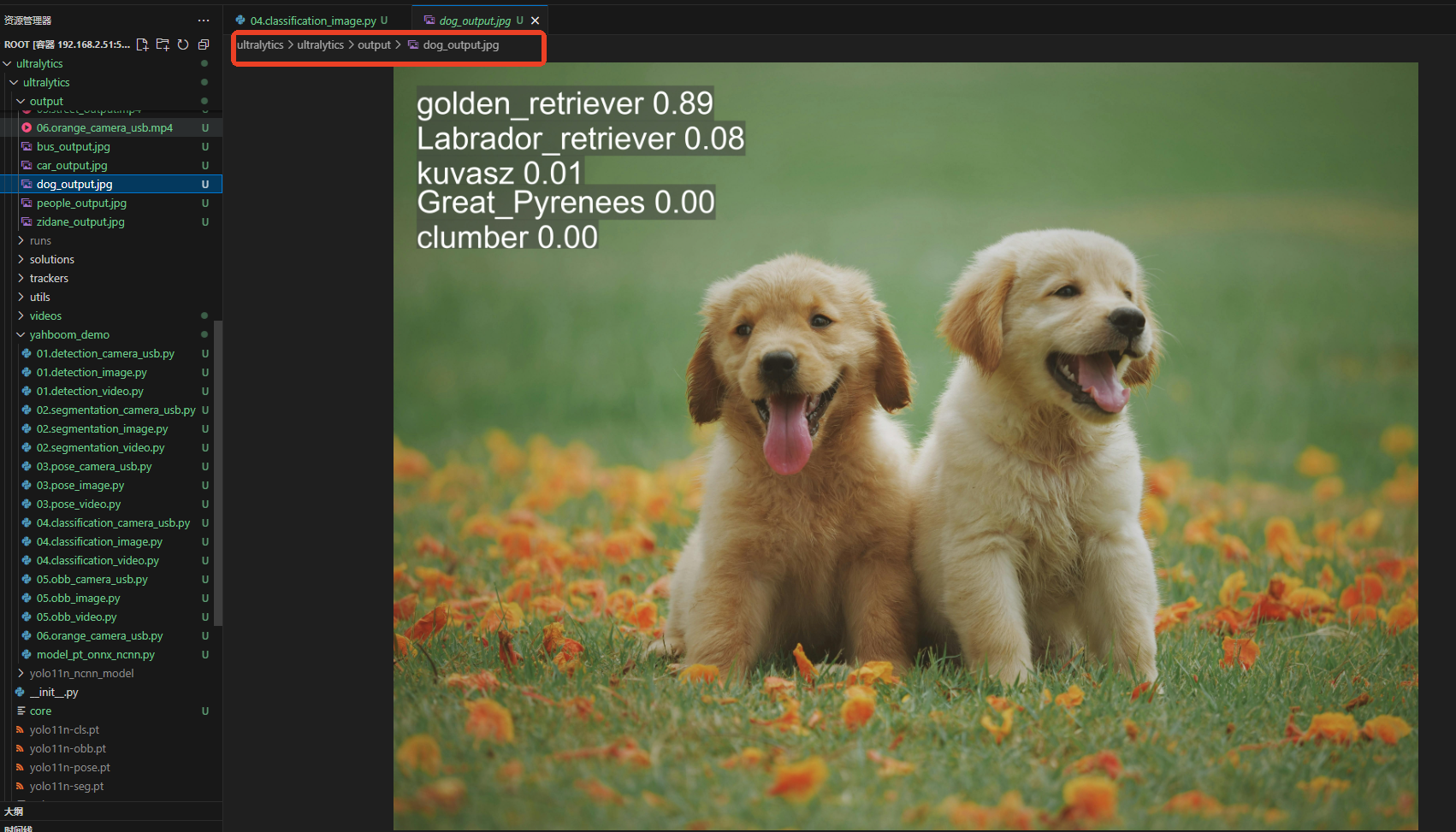Click the dog classification image preview
Screen dimensions: 1456x832
click(905, 446)
